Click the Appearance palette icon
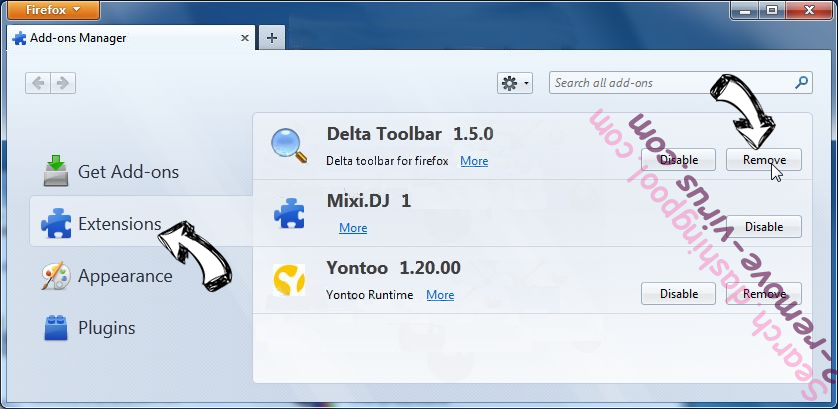The image size is (838, 409). (56, 276)
